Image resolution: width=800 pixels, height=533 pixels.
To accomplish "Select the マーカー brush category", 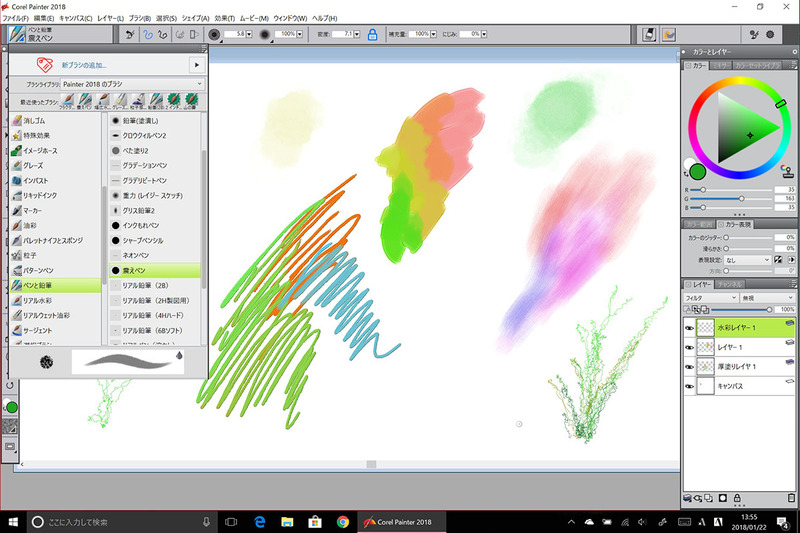I will pos(55,210).
